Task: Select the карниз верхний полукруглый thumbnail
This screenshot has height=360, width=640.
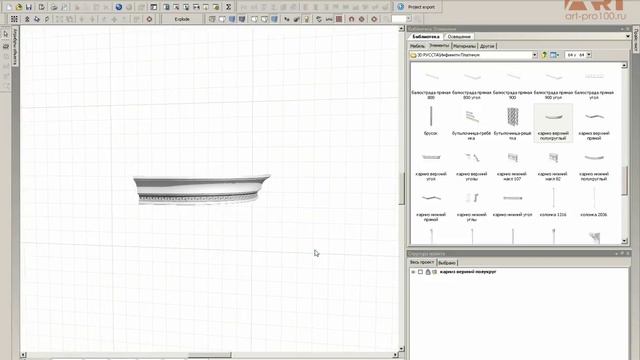Action: [553, 123]
